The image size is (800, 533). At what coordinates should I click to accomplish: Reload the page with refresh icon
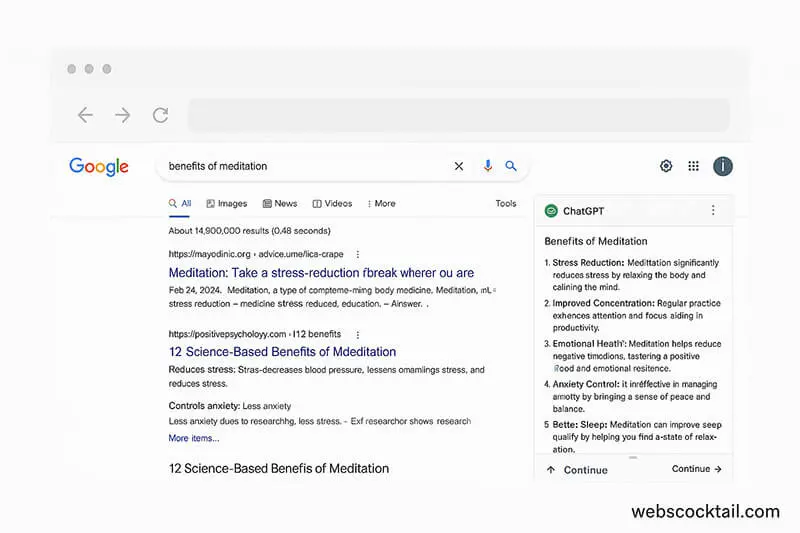pos(160,115)
